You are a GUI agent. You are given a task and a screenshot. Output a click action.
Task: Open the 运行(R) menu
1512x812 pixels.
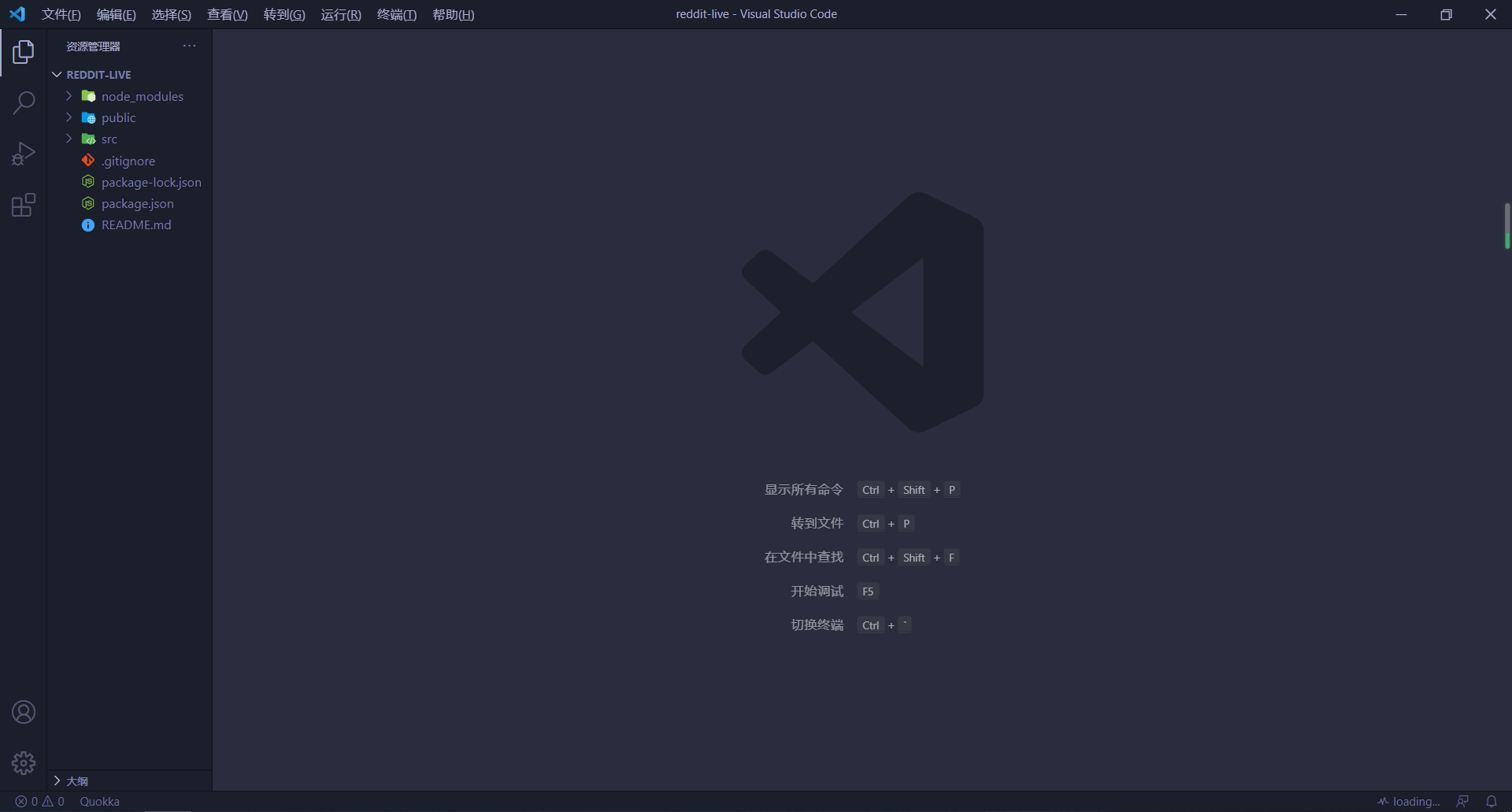pos(341,15)
